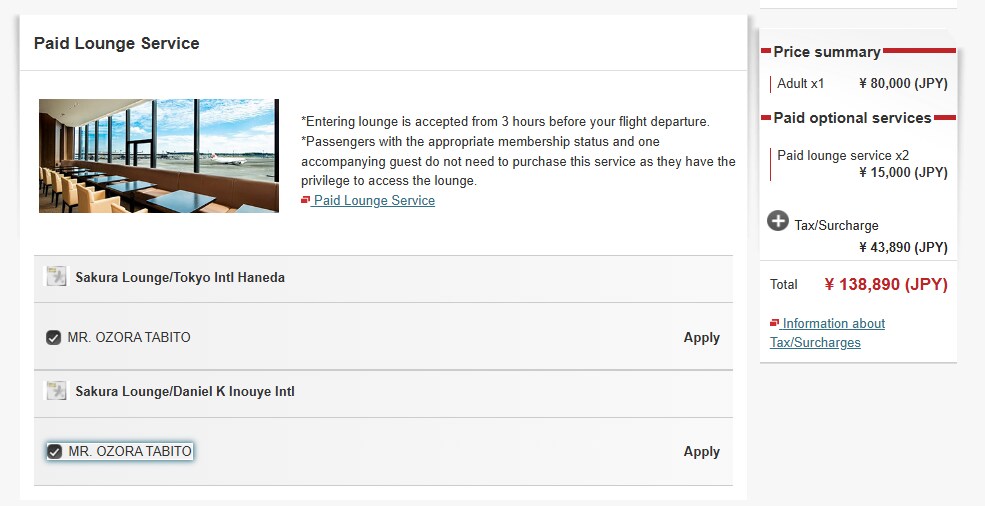Click the red icon before Paid Lounge Service link
This screenshot has height=506, width=985.
pos(305,200)
